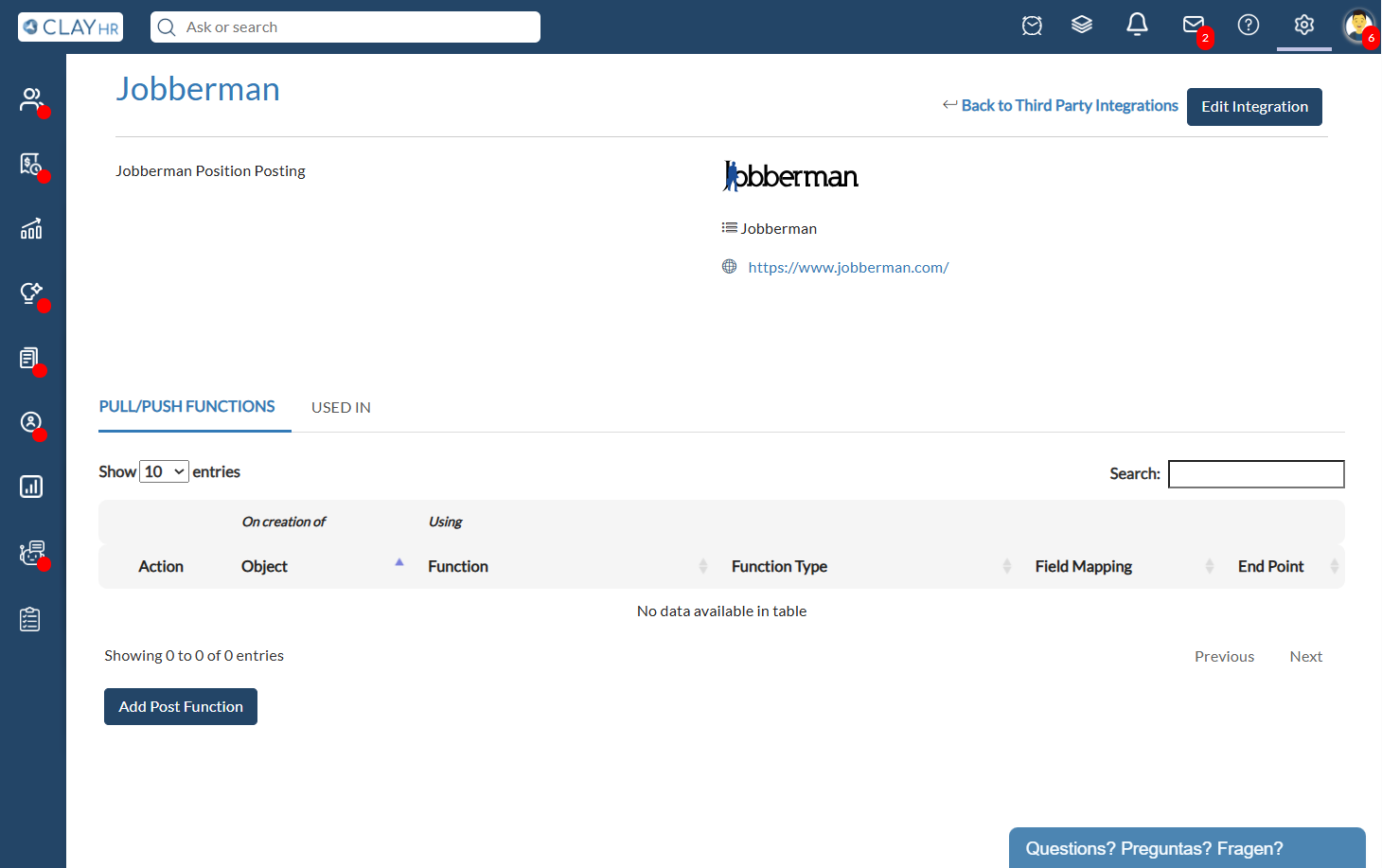Click Showing 0 to 0 of 0 entries text
1382x868 pixels.
pos(194,656)
